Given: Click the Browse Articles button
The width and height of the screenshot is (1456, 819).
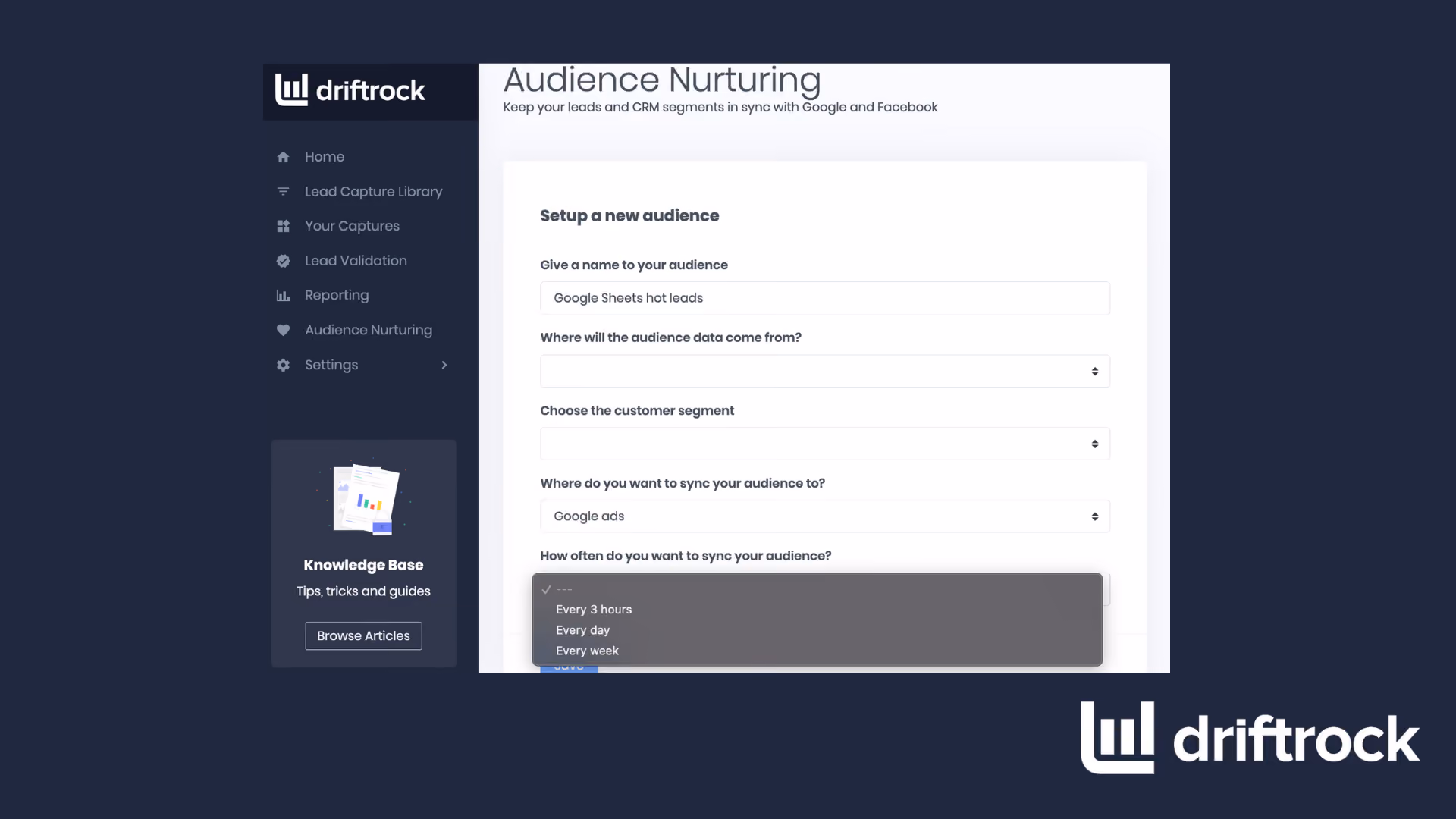Looking at the screenshot, I should pyautogui.click(x=363, y=635).
